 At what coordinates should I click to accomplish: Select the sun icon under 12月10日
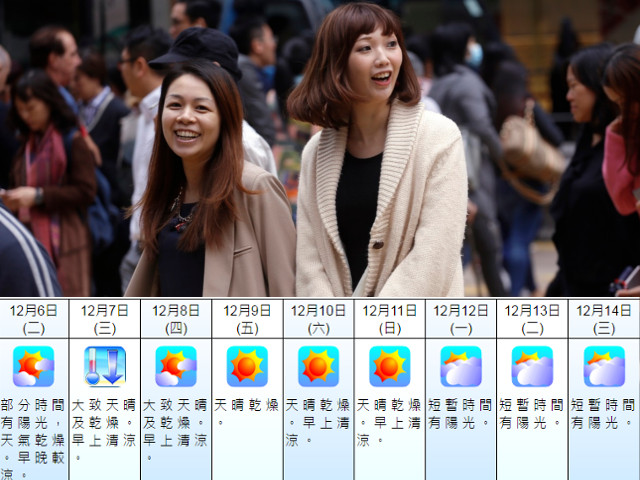[x=318, y=366]
